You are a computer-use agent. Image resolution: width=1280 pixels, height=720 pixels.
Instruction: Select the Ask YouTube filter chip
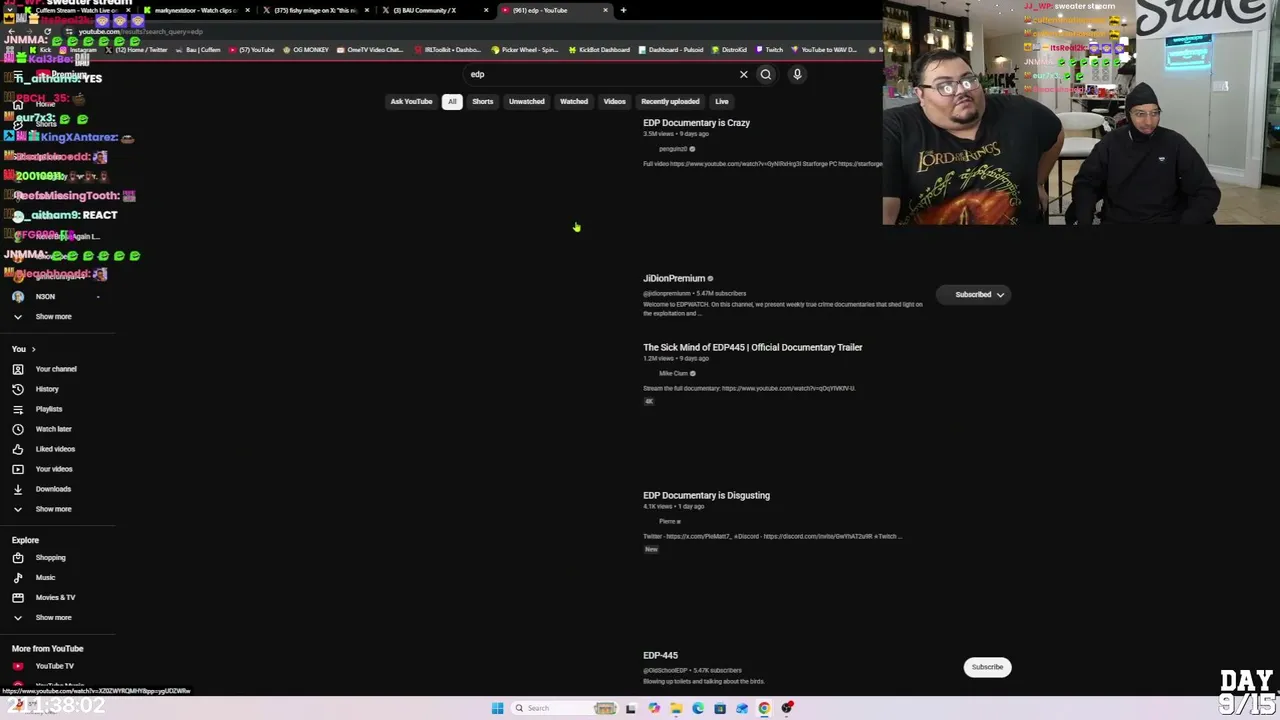tap(411, 101)
